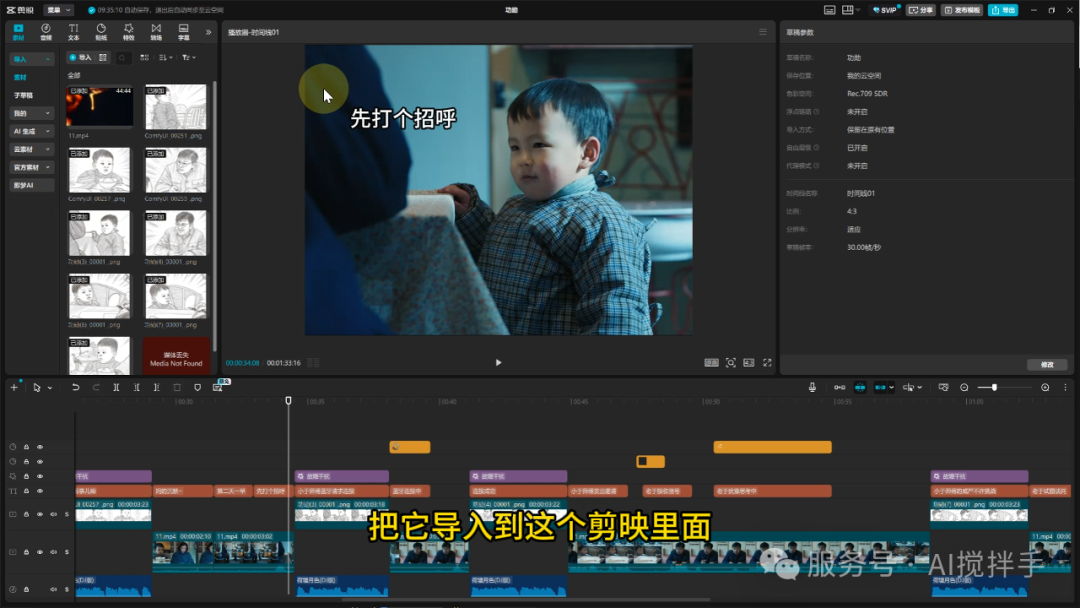Select the 11.mp4 media thumbnail

point(99,106)
